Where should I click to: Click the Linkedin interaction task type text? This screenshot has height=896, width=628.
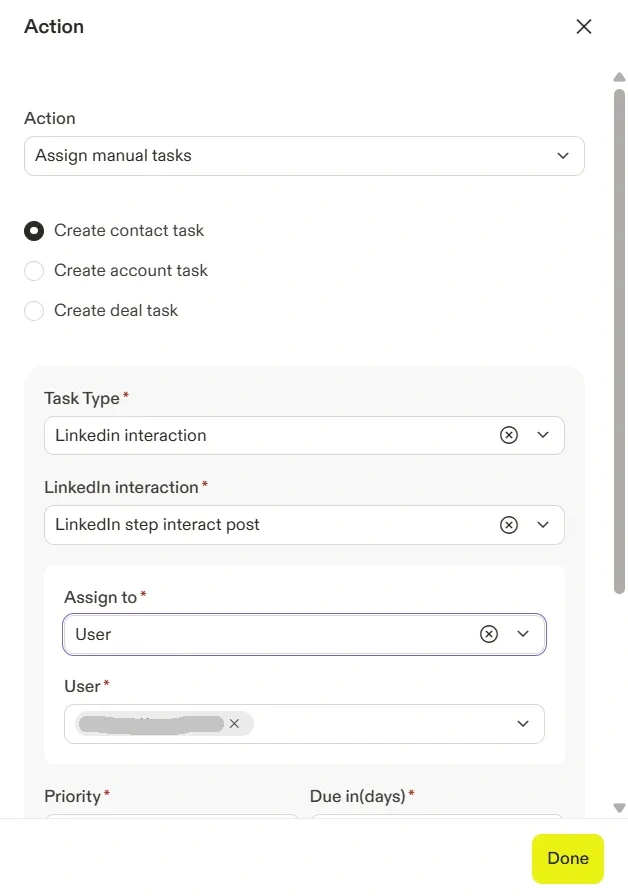tap(131, 435)
